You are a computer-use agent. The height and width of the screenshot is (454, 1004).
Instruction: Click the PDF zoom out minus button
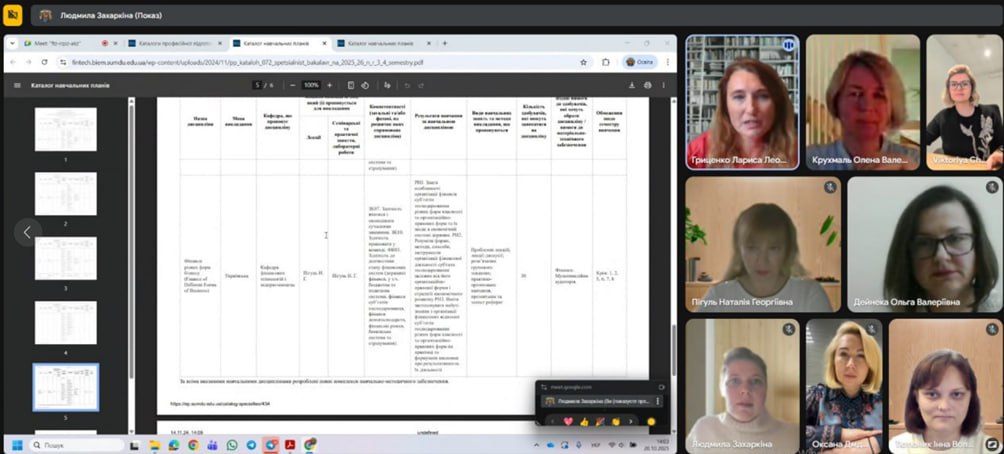(x=295, y=85)
